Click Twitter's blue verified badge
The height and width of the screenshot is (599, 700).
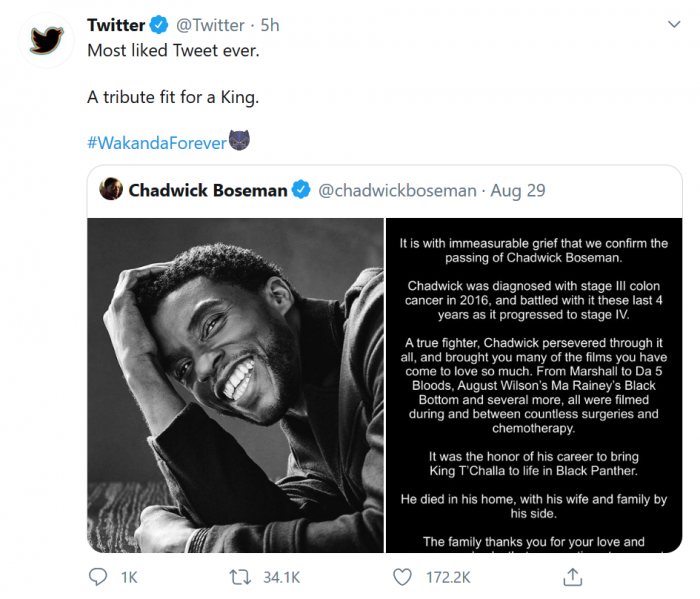158,25
